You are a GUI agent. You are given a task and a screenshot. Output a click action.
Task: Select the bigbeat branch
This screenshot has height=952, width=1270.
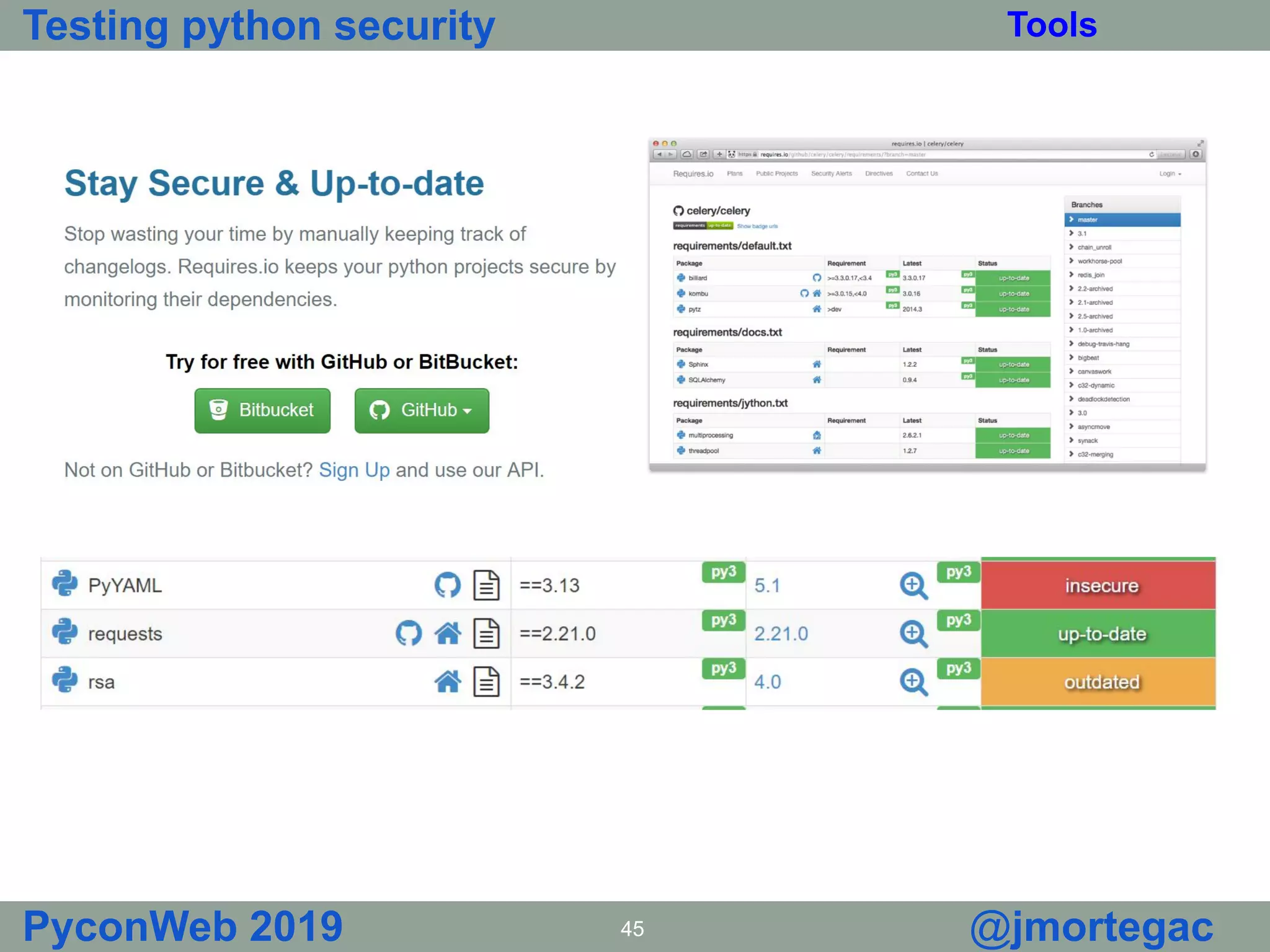pyautogui.click(x=1122, y=358)
